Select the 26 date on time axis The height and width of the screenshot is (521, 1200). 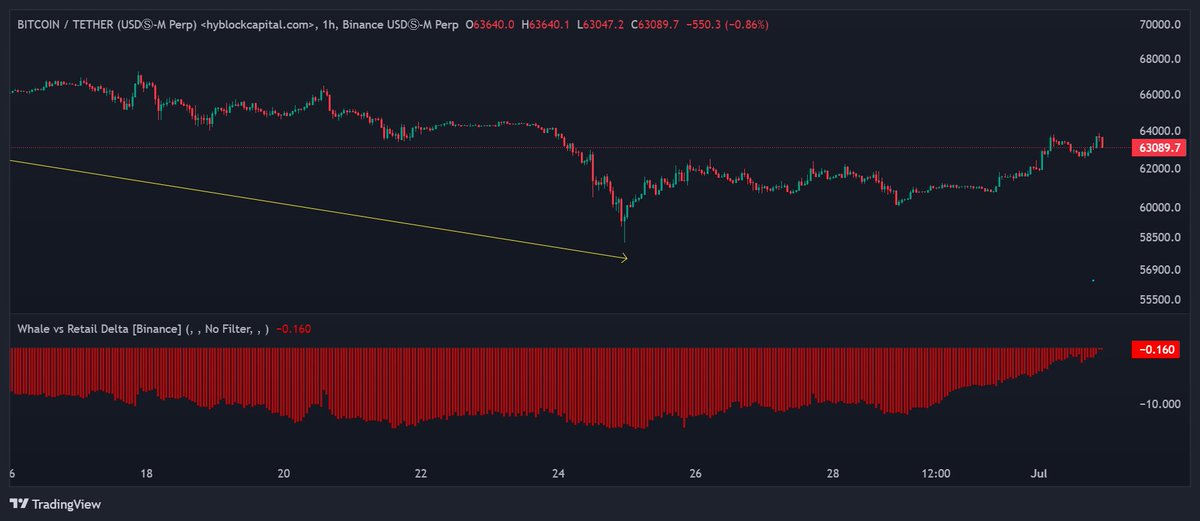[x=696, y=473]
